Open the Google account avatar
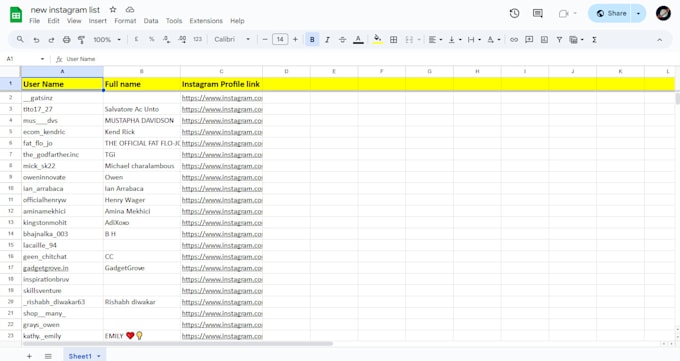Image resolution: width=680 pixels, height=361 pixels. click(663, 13)
